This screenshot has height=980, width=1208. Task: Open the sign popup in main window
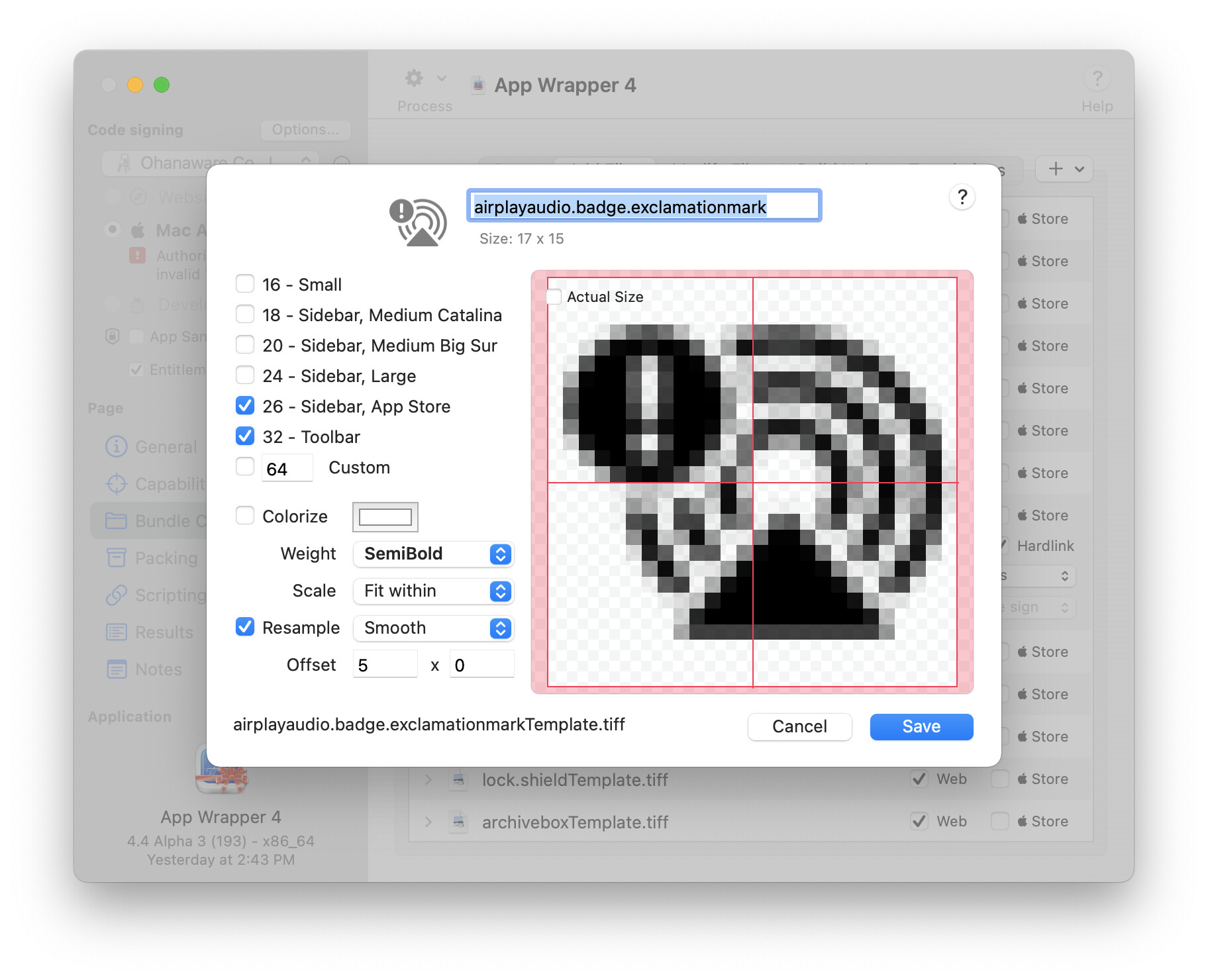[1038, 607]
